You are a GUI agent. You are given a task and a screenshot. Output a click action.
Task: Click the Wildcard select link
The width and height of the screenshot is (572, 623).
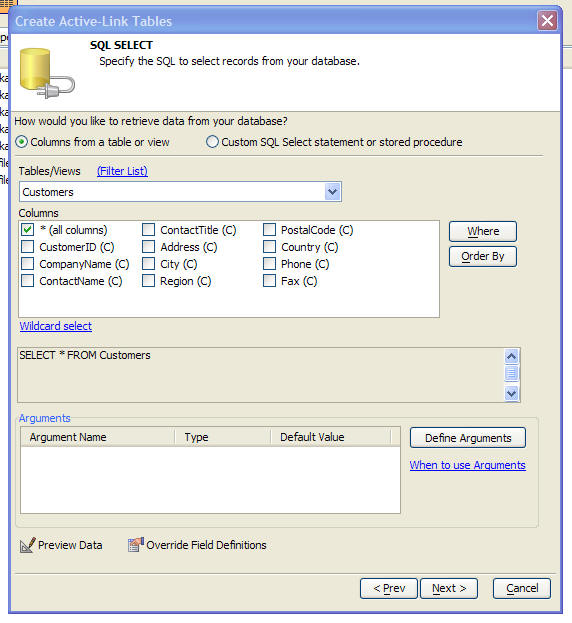click(x=56, y=326)
